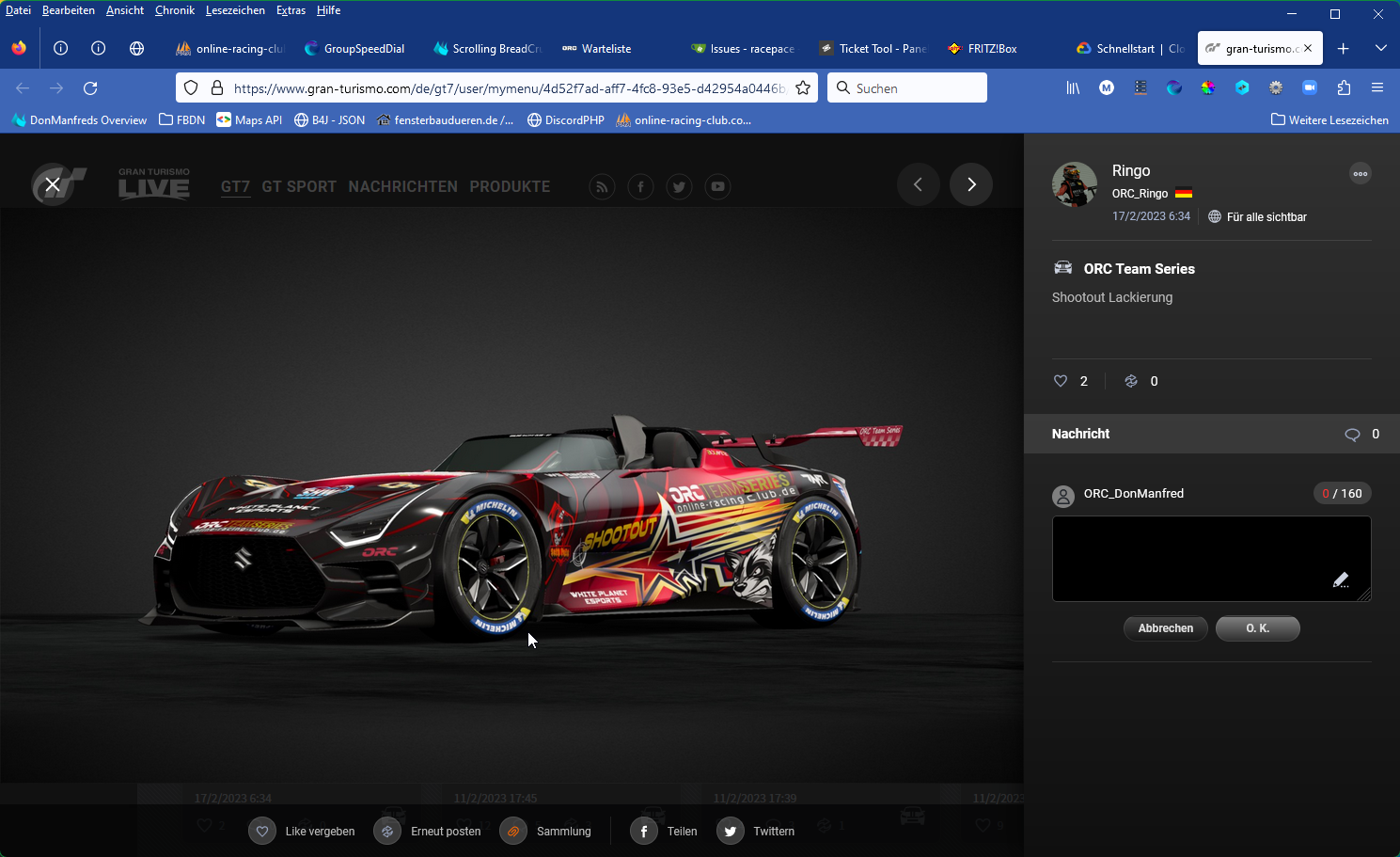Click the Like vergeben heart button

[262, 832]
